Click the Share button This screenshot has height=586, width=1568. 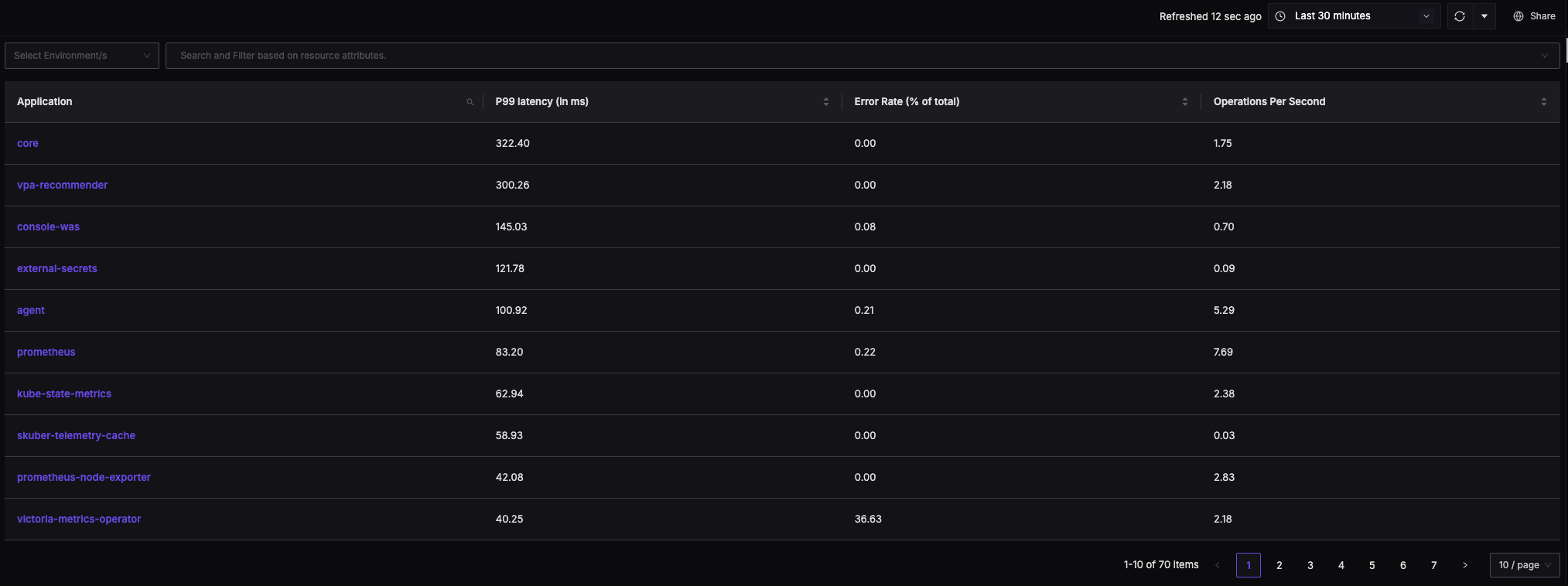click(1534, 16)
